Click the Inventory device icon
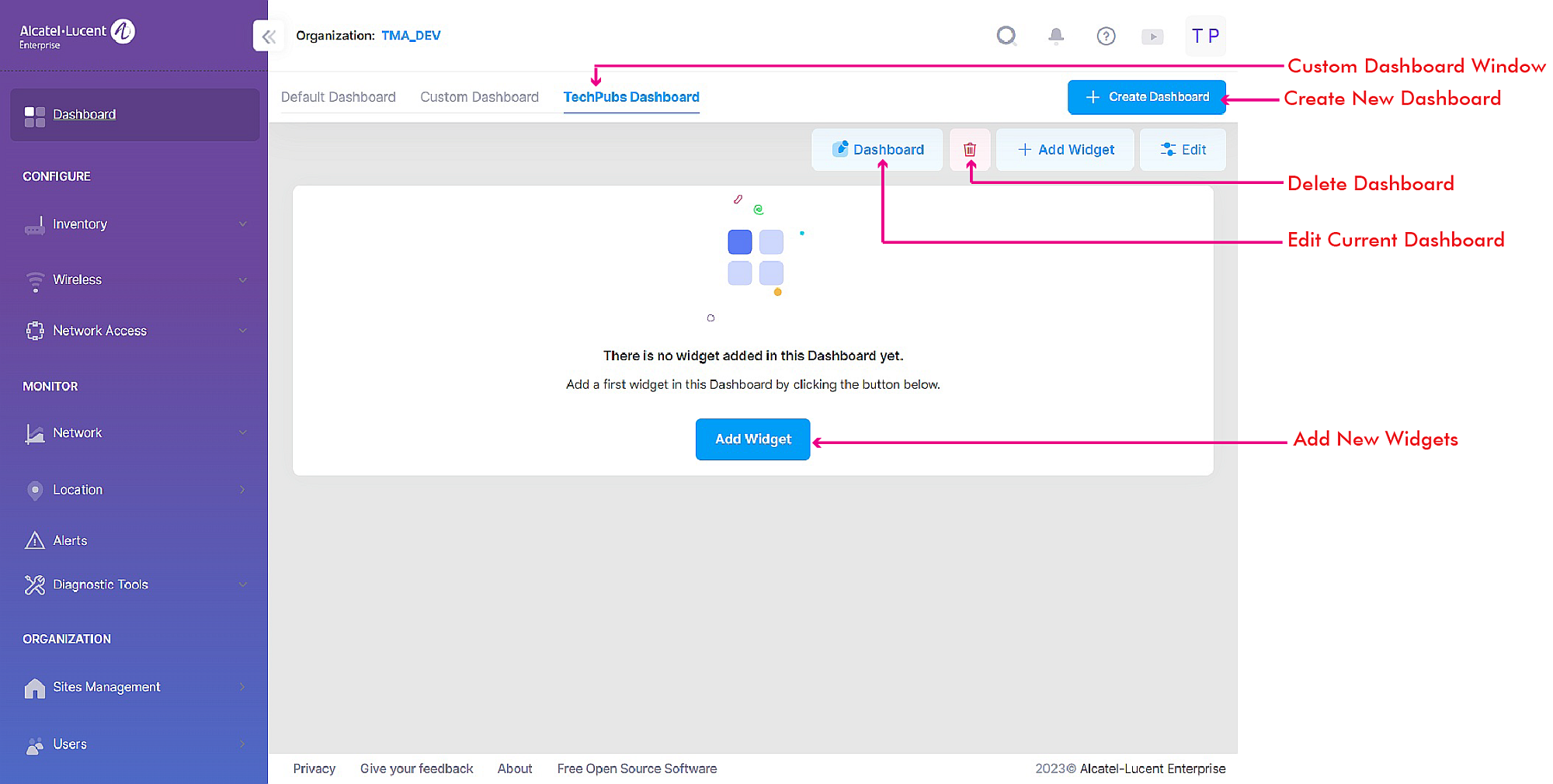Viewport: 1553px width, 784px height. click(x=35, y=225)
